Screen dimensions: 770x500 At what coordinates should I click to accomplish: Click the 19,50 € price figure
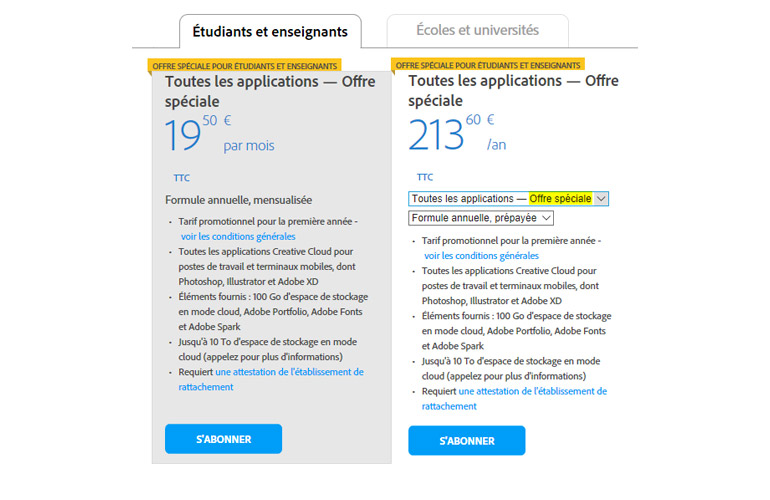pyautogui.click(x=197, y=134)
